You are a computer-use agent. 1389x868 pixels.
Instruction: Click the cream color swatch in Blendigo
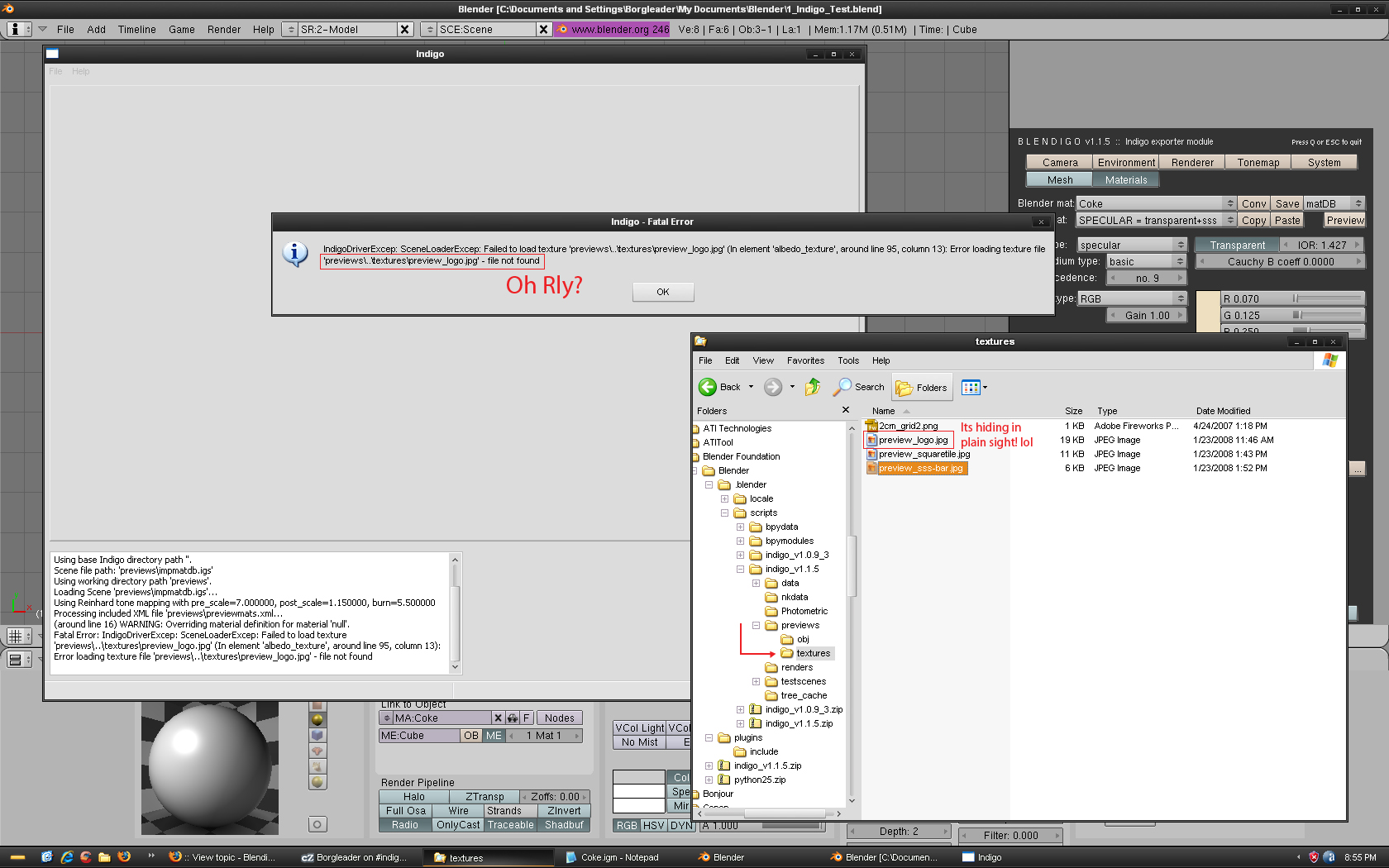[1208, 310]
